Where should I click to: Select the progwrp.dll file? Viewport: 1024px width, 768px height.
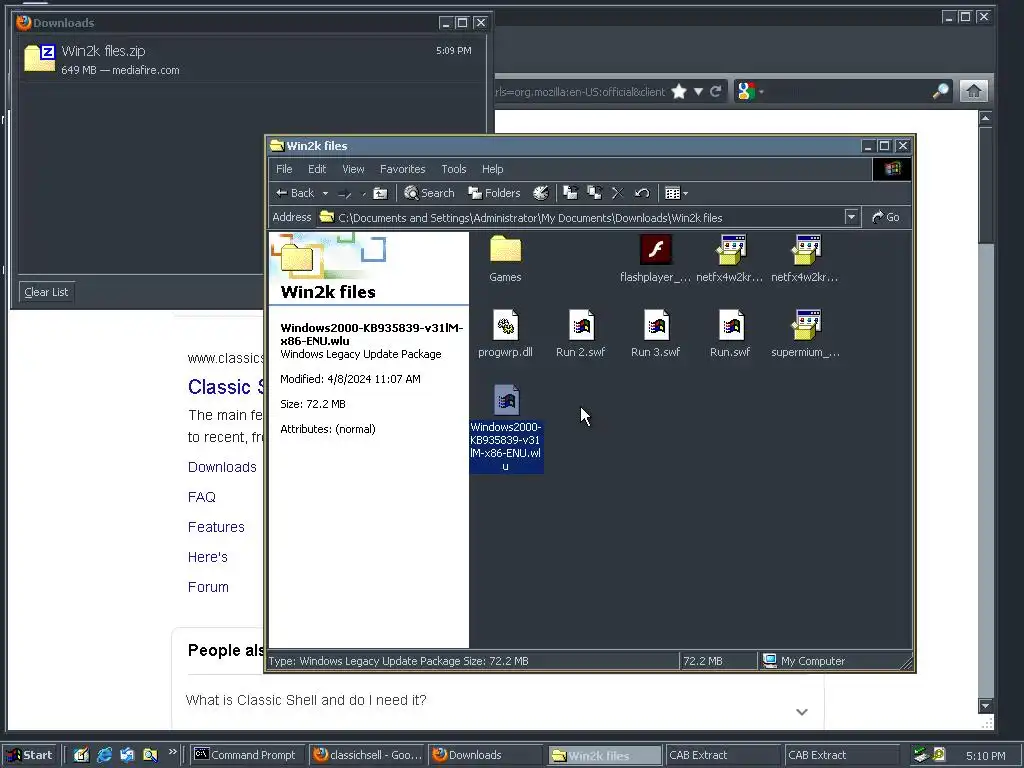(x=505, y=334)
